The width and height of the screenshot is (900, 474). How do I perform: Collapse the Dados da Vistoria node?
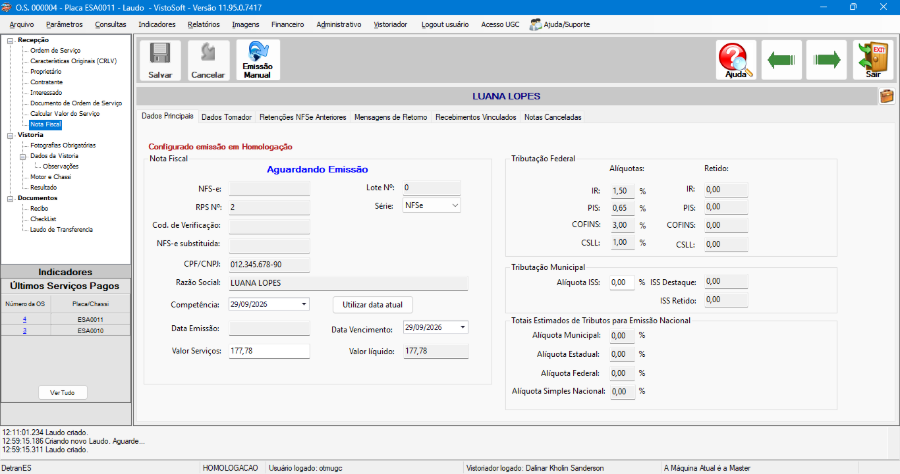pos(23,156)
